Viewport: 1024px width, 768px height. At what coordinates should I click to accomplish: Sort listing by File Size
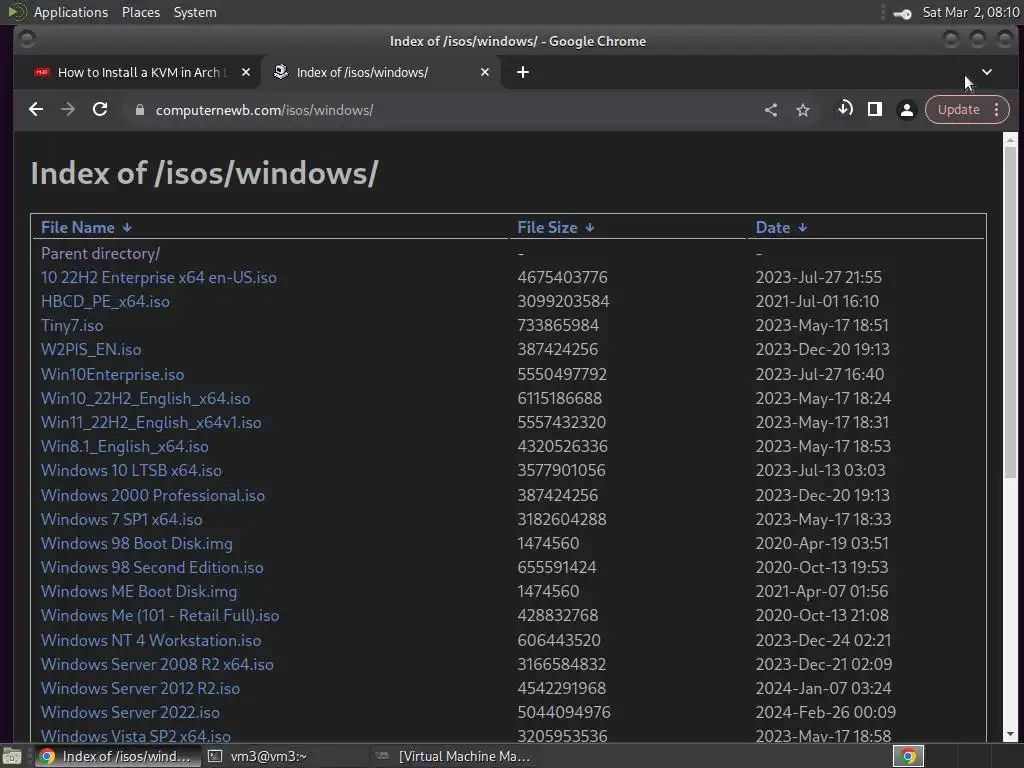click(x=547, y=227)
